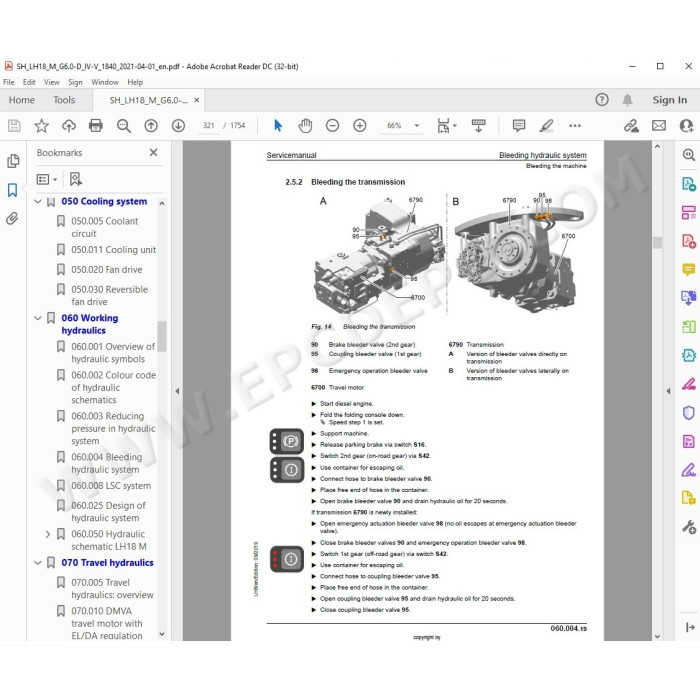Expand 060.050 Hydraulic schematic LH18 M

click(x=48, y=534)
